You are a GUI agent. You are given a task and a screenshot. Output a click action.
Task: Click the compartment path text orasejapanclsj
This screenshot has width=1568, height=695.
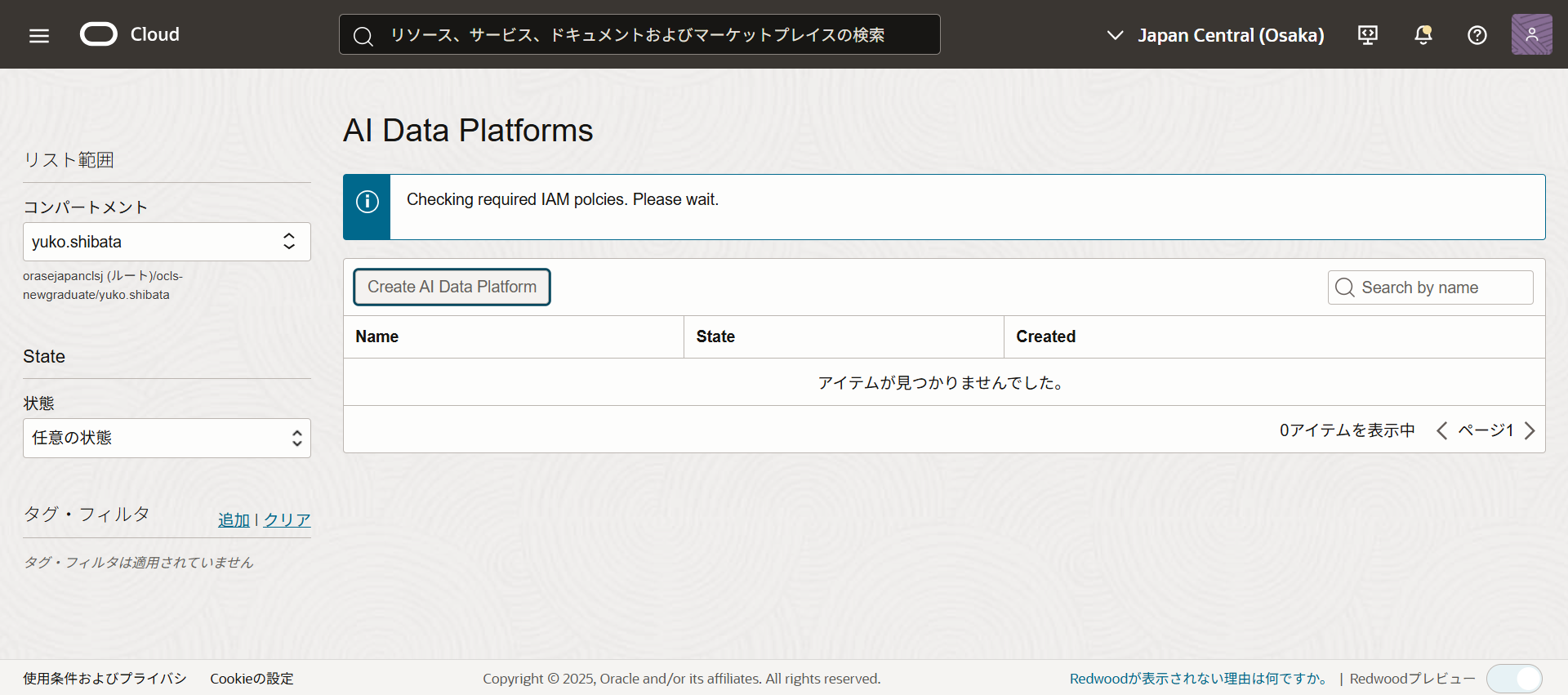coord(103,285)
